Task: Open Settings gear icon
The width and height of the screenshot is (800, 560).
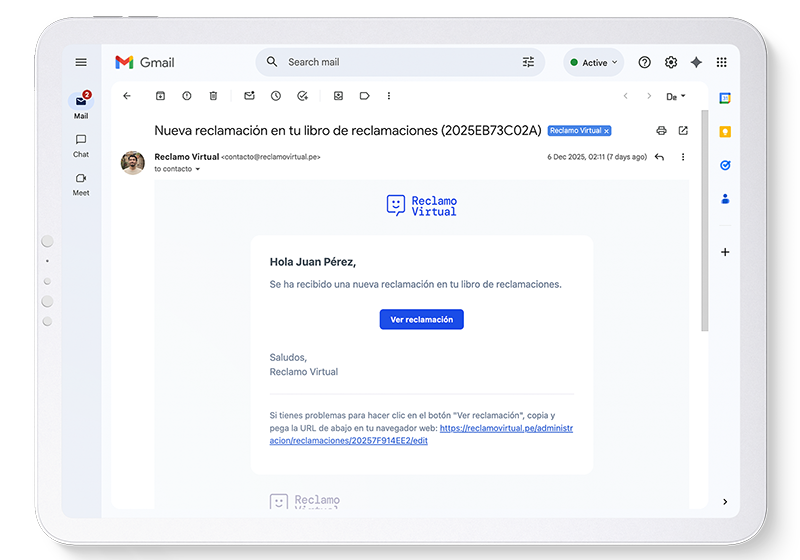Action: point(671,62)
